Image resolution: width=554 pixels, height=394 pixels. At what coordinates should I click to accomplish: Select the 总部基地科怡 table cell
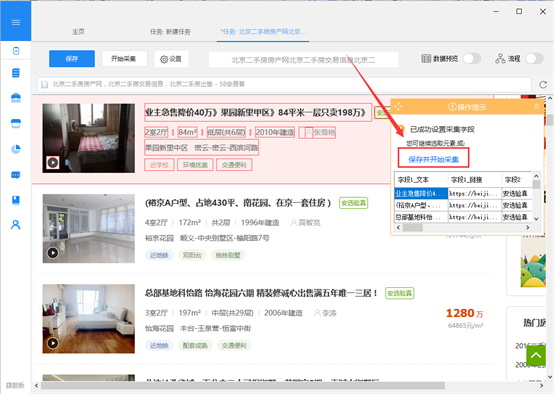pos(421,217)
